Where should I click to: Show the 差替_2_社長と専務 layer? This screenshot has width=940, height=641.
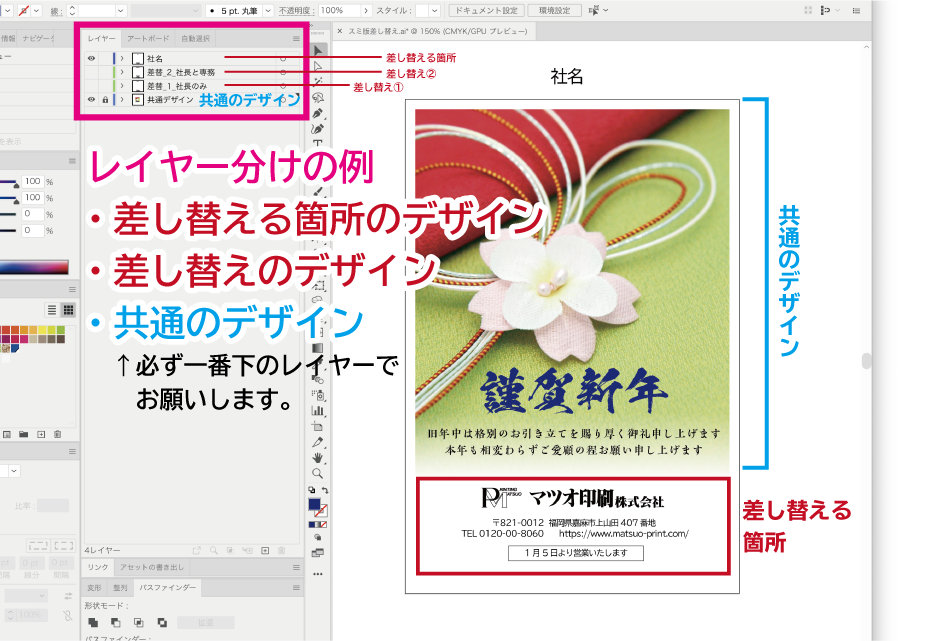coord(91,72)
